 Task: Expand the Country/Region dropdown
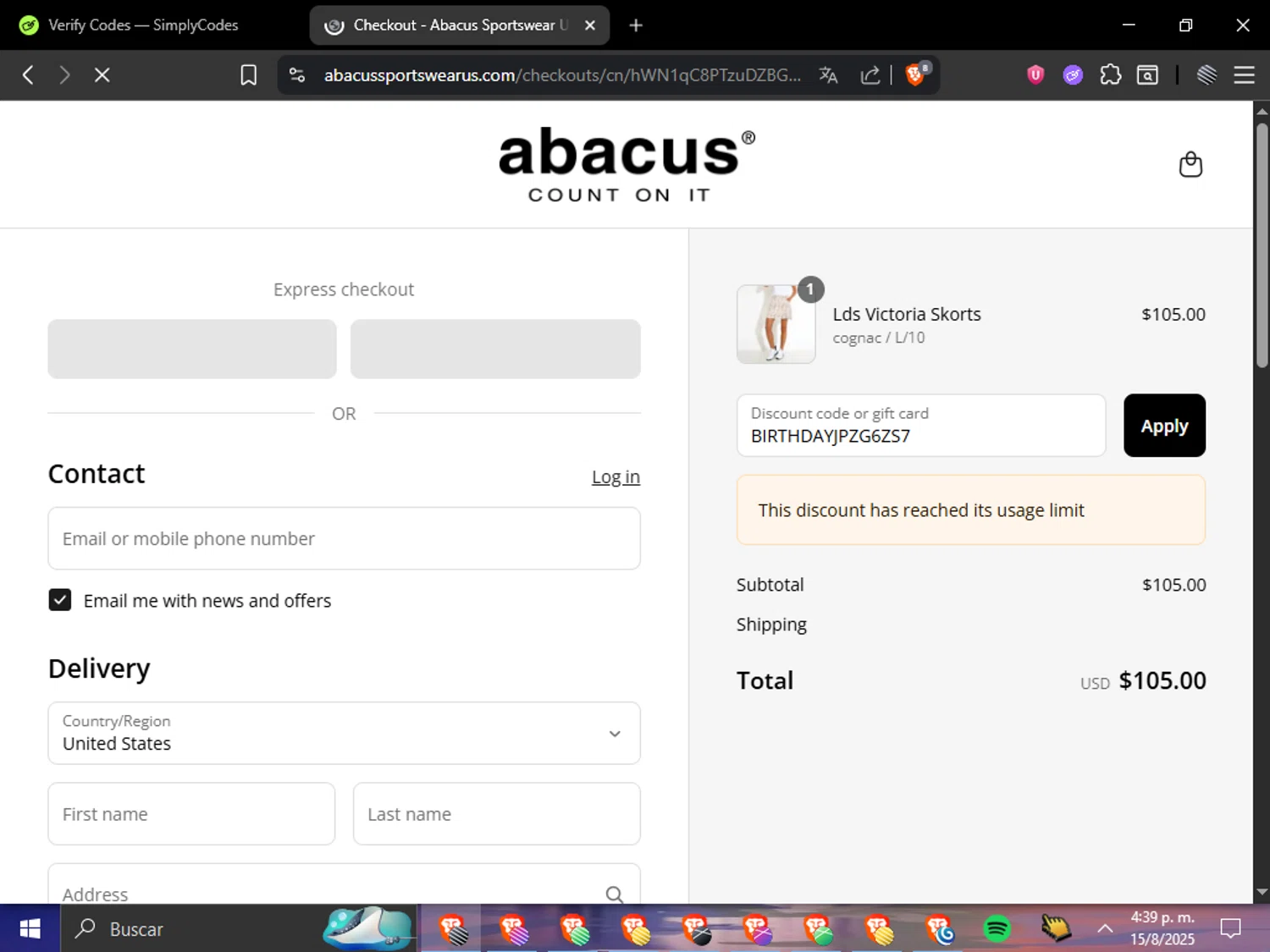pyautogui.click(x=344, y=733)
